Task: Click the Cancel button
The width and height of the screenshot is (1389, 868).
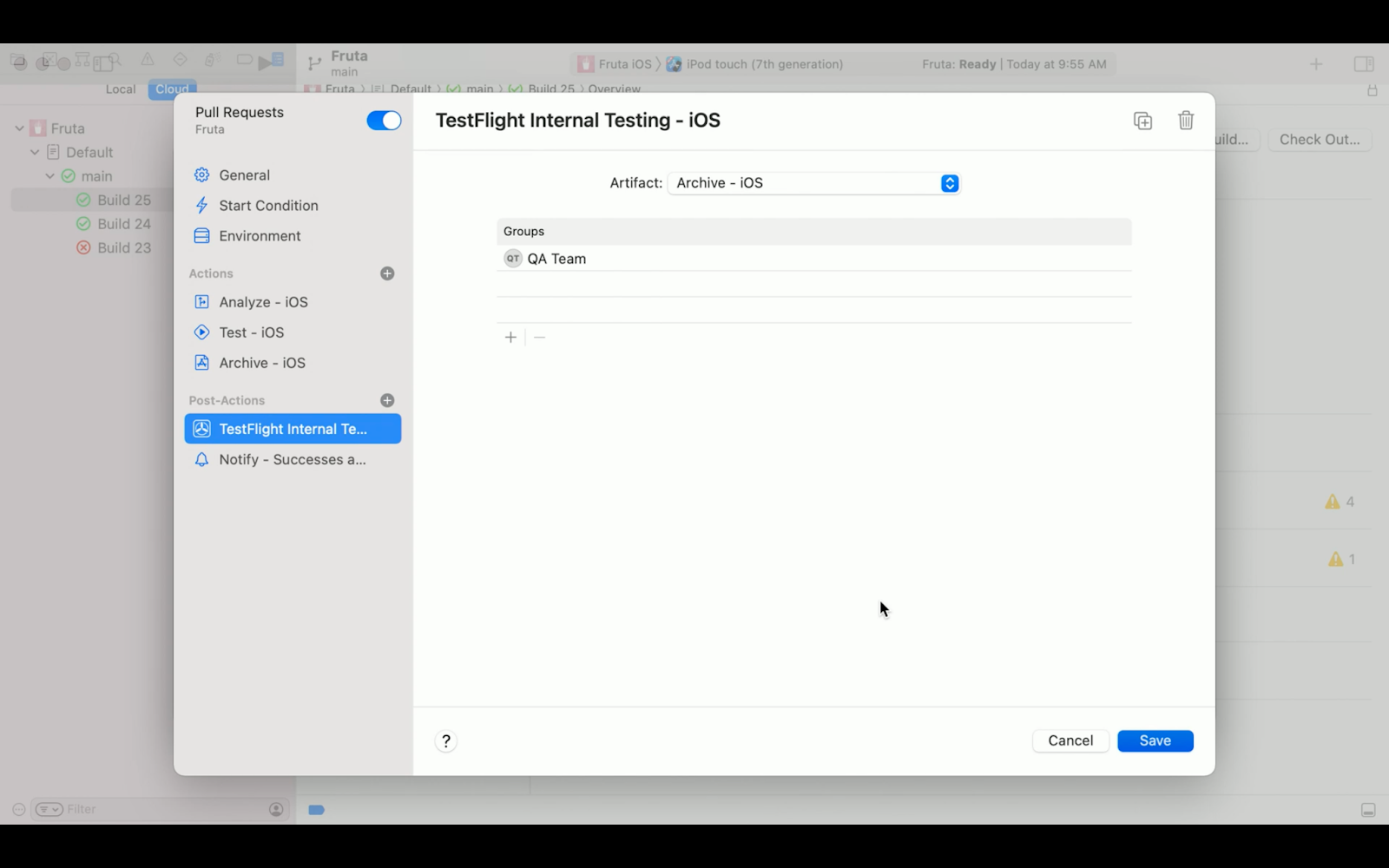Action: 1070,741
